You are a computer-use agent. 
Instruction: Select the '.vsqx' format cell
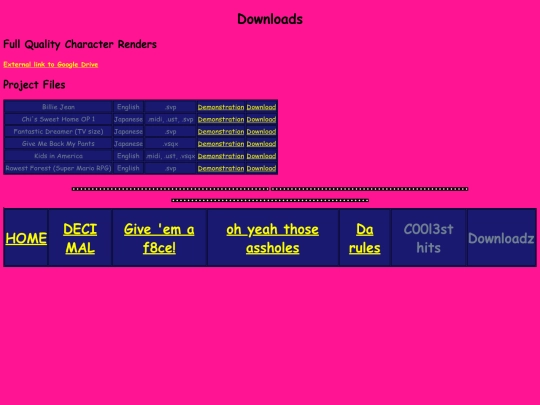pos(170,144)
